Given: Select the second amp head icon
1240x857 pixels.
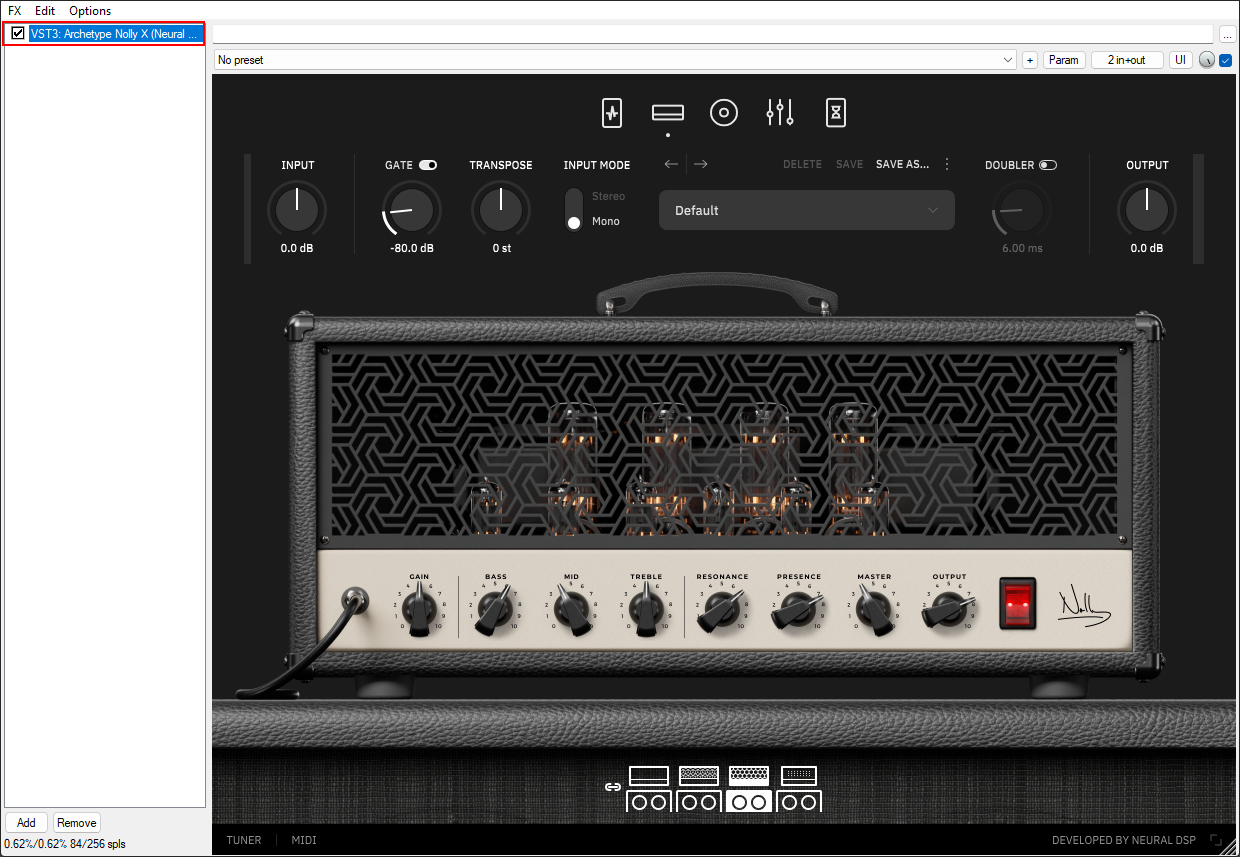Looking at the screenshot, I should point(699,776).
